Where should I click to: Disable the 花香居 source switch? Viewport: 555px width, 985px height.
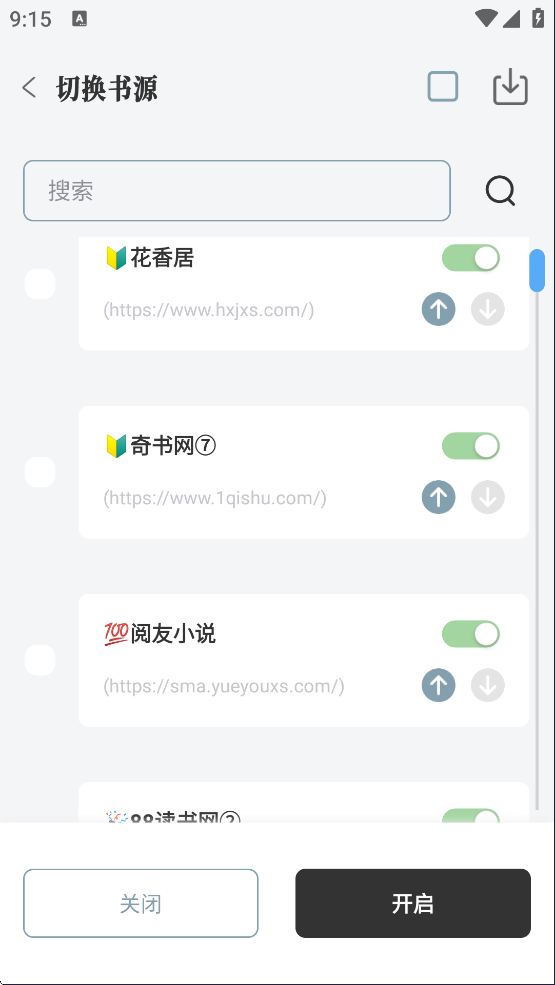471,258
